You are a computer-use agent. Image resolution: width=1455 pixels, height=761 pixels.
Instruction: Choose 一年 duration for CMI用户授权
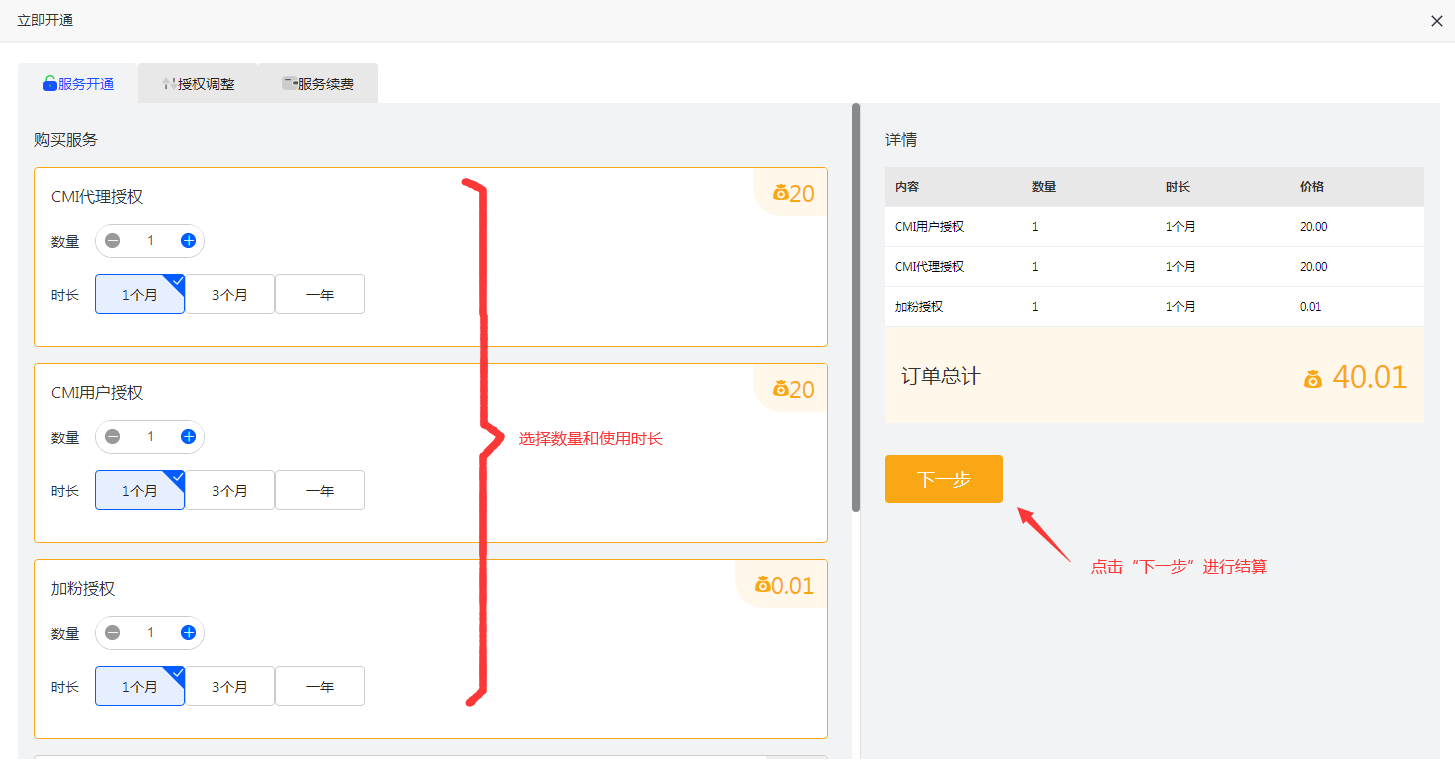[x=320, y=491]
